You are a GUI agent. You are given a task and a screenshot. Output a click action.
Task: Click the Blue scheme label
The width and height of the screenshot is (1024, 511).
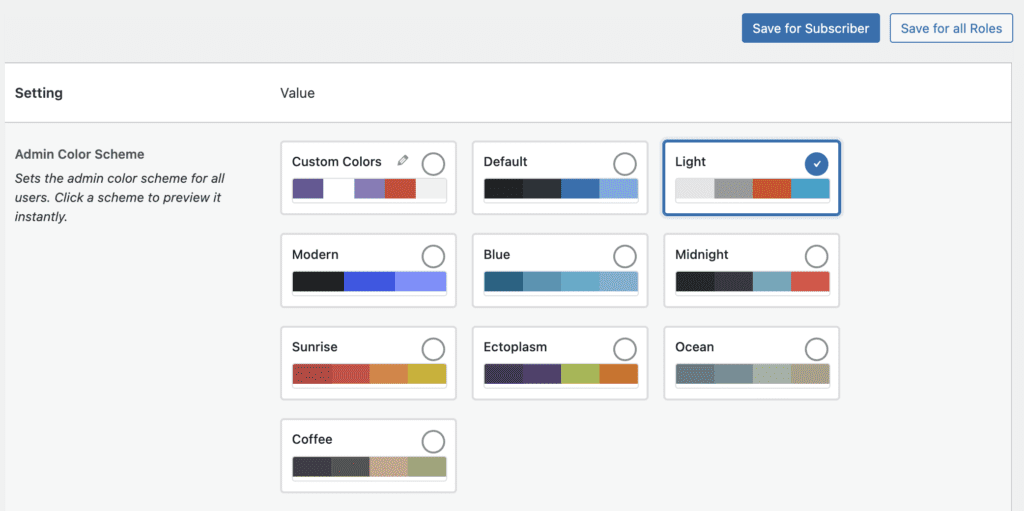[497, 254]
